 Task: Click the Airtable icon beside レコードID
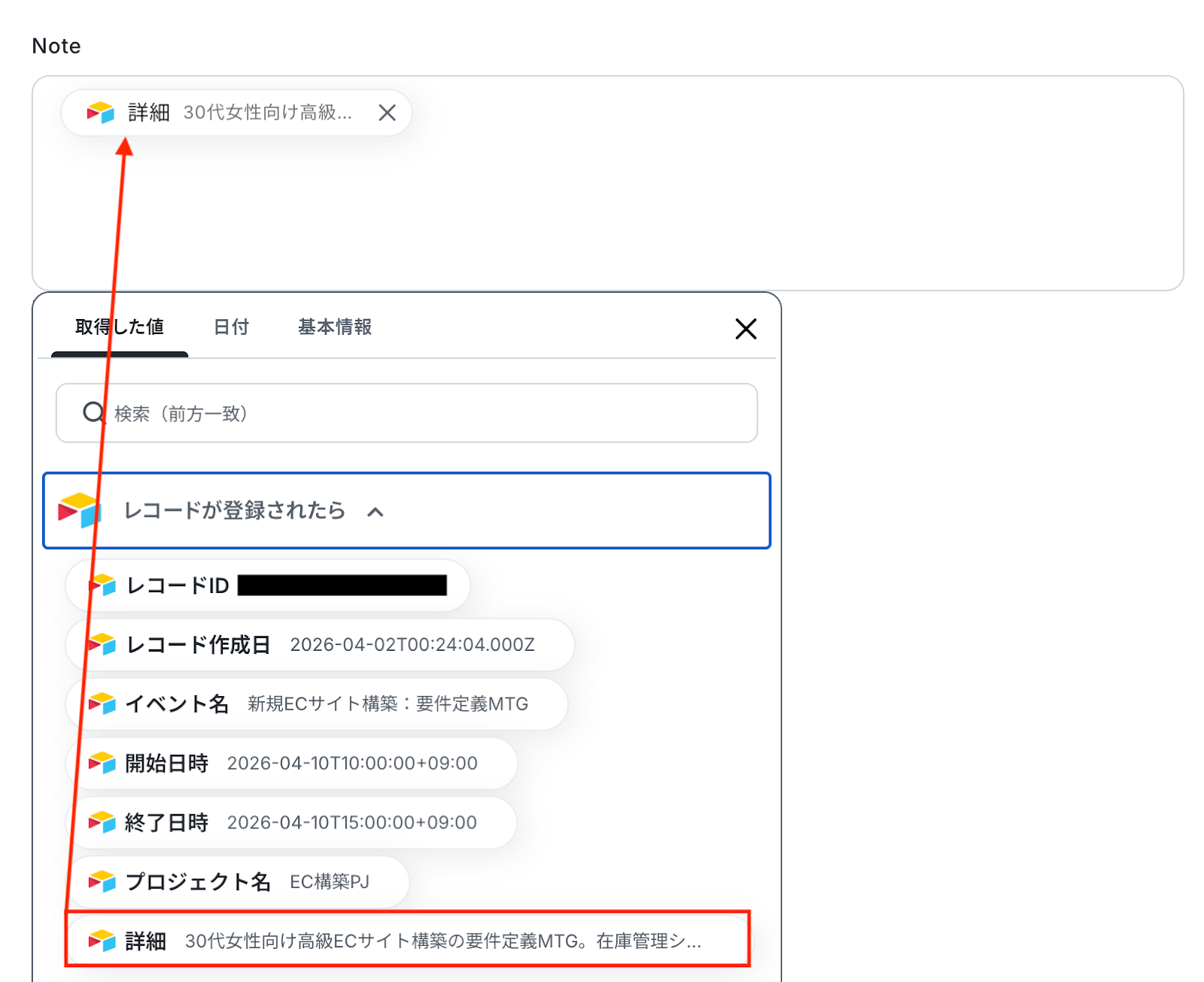tap(102, 585)
